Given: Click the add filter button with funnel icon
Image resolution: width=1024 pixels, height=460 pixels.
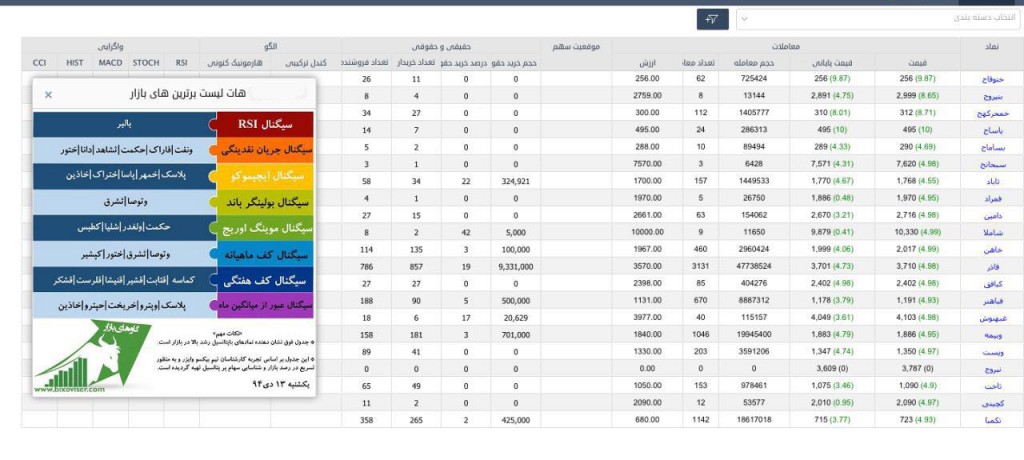Looking at the screenshot, I should (x=712, y=19).
